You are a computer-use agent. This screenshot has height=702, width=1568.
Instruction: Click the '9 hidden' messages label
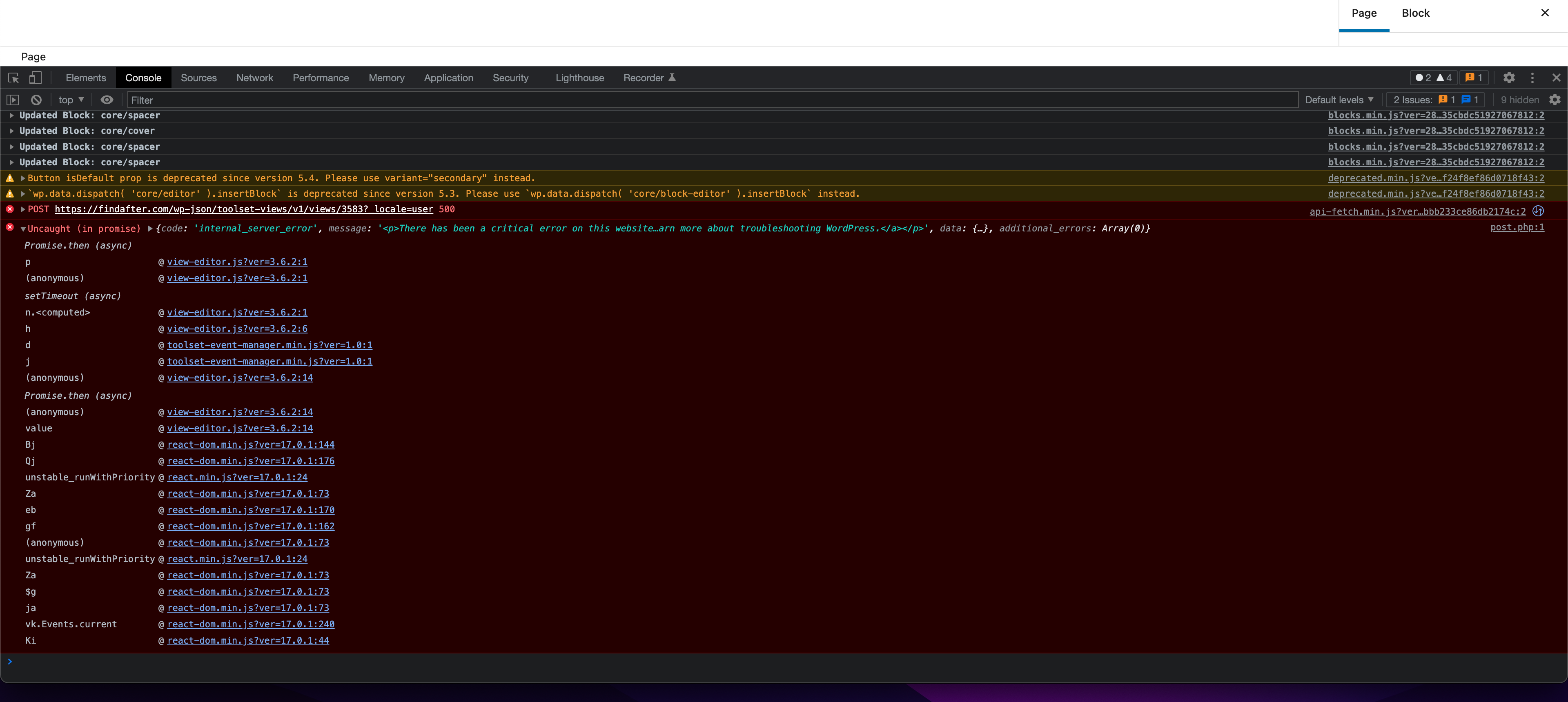(1519, 100)
